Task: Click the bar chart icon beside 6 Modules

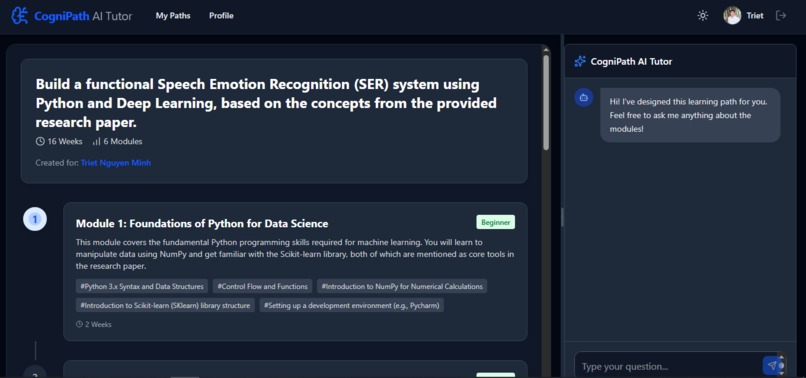Action: [96, 141]
